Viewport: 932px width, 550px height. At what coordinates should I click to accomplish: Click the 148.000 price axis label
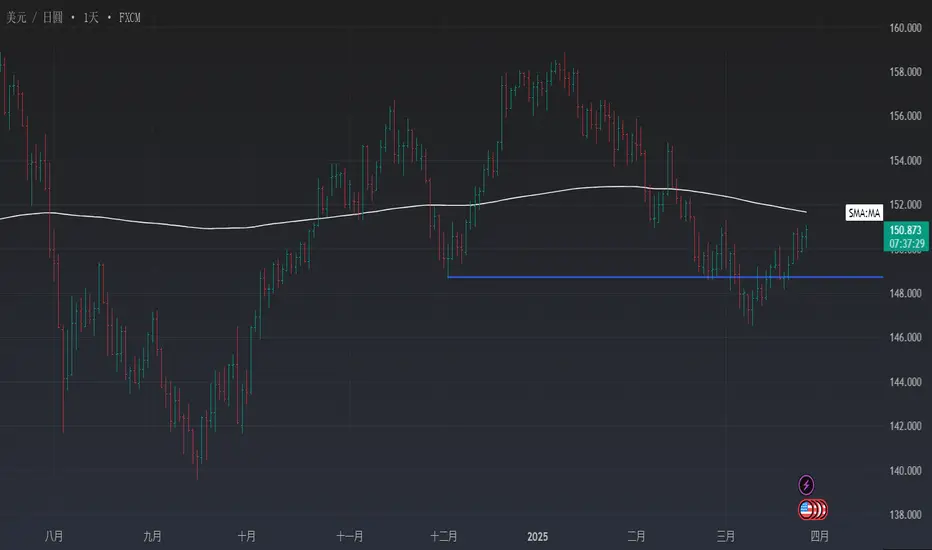click(x=905, y=293)
